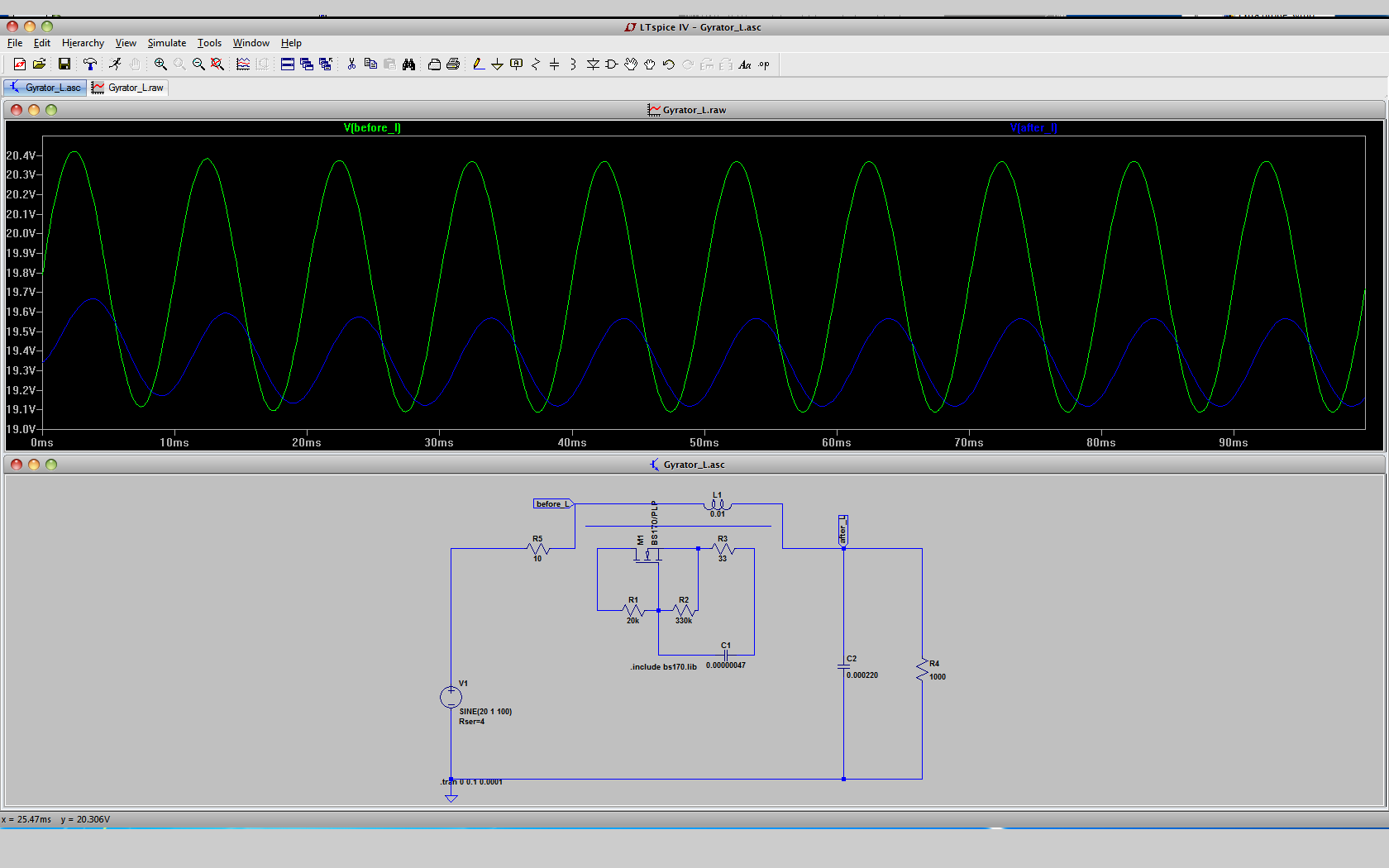
Task: Create a new schematic from toolbar
Action: pyautogui.click(x=19, y=64)
